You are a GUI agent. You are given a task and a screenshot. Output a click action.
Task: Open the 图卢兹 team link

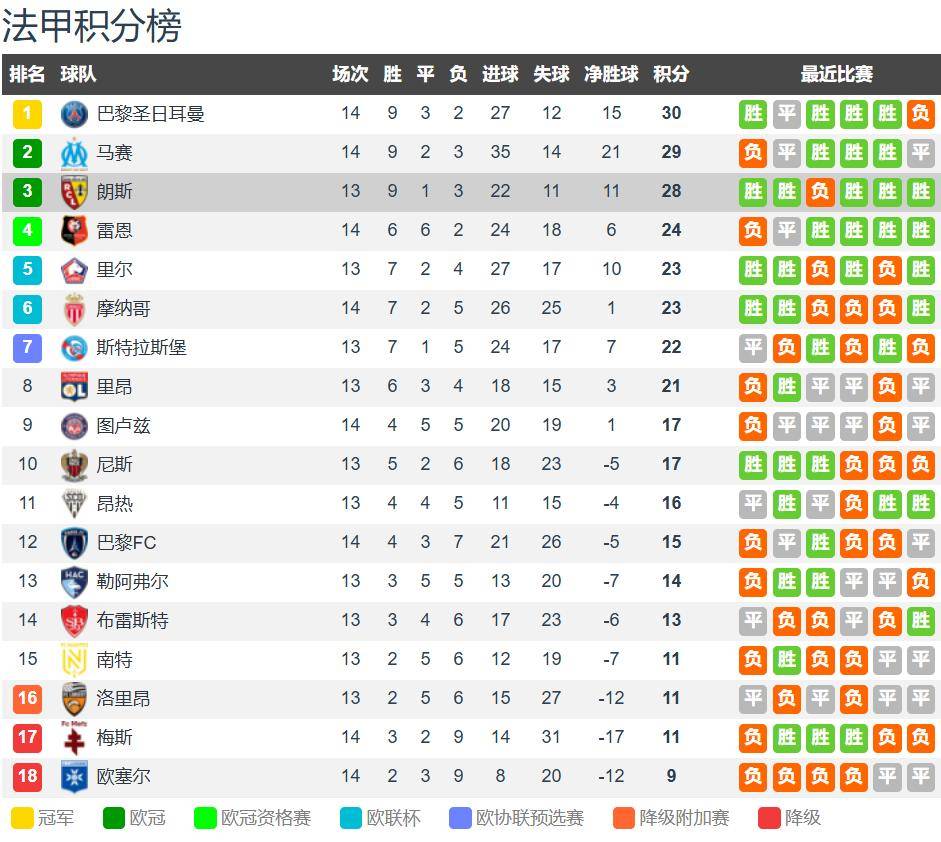tap(123, 426)
